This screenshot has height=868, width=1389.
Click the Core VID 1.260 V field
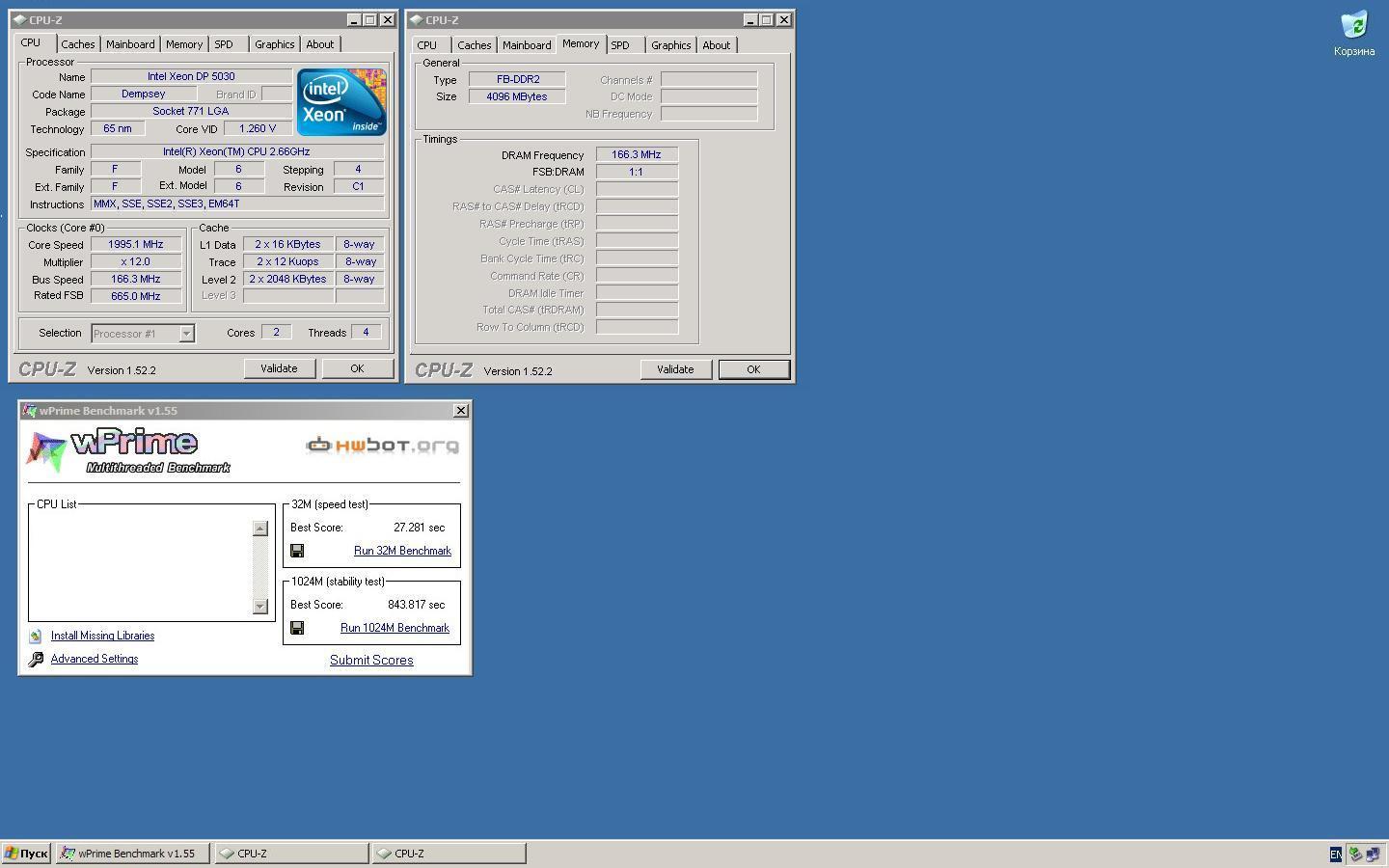point(258,128)
